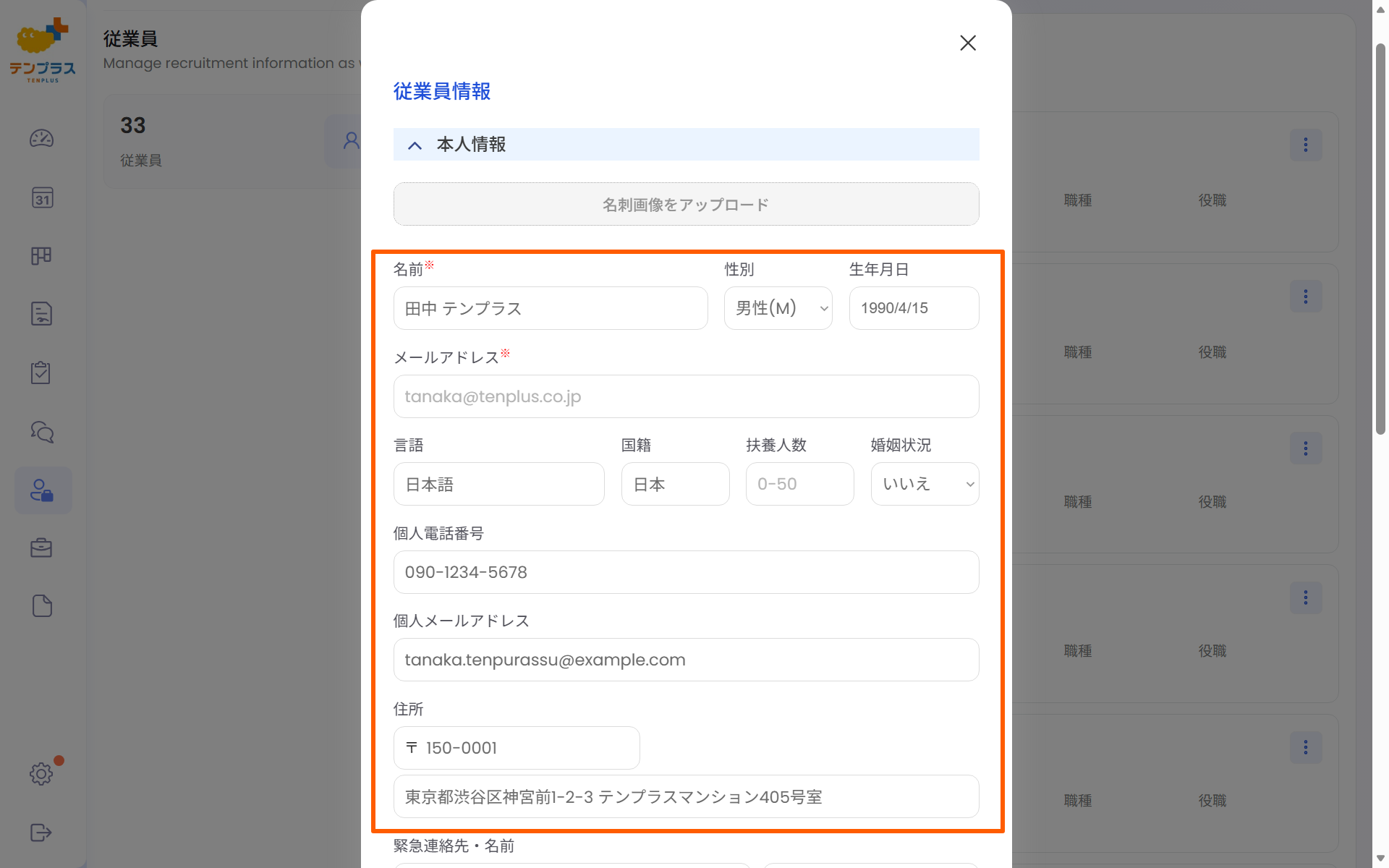
Task: Open the blank file icon in sidebar
Action: click(x=42, y=606)
